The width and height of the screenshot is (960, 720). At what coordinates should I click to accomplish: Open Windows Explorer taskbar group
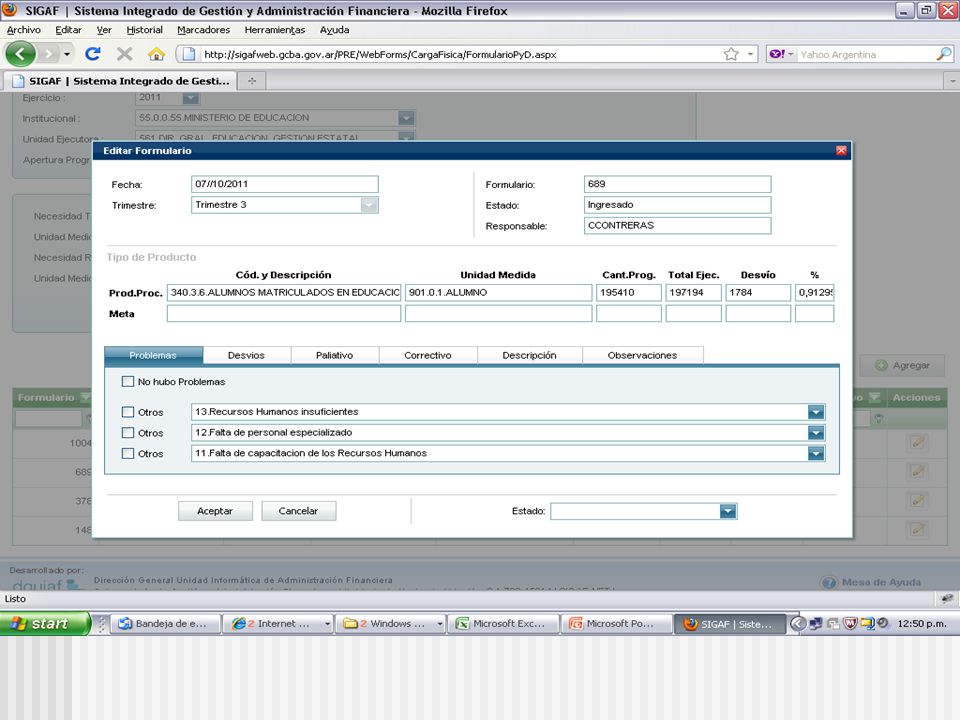391,623
